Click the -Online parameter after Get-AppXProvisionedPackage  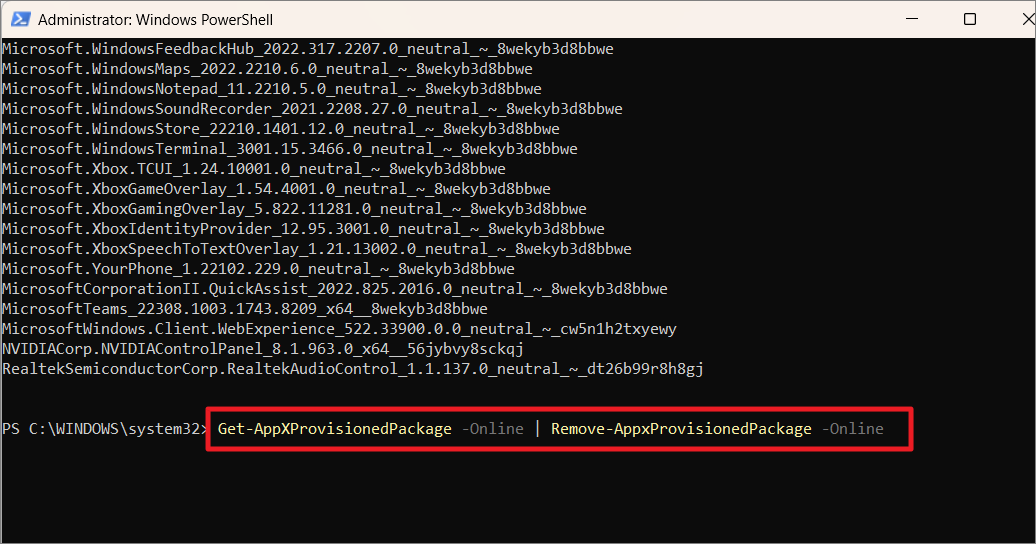pyautogui.click(x=493, y=429)
